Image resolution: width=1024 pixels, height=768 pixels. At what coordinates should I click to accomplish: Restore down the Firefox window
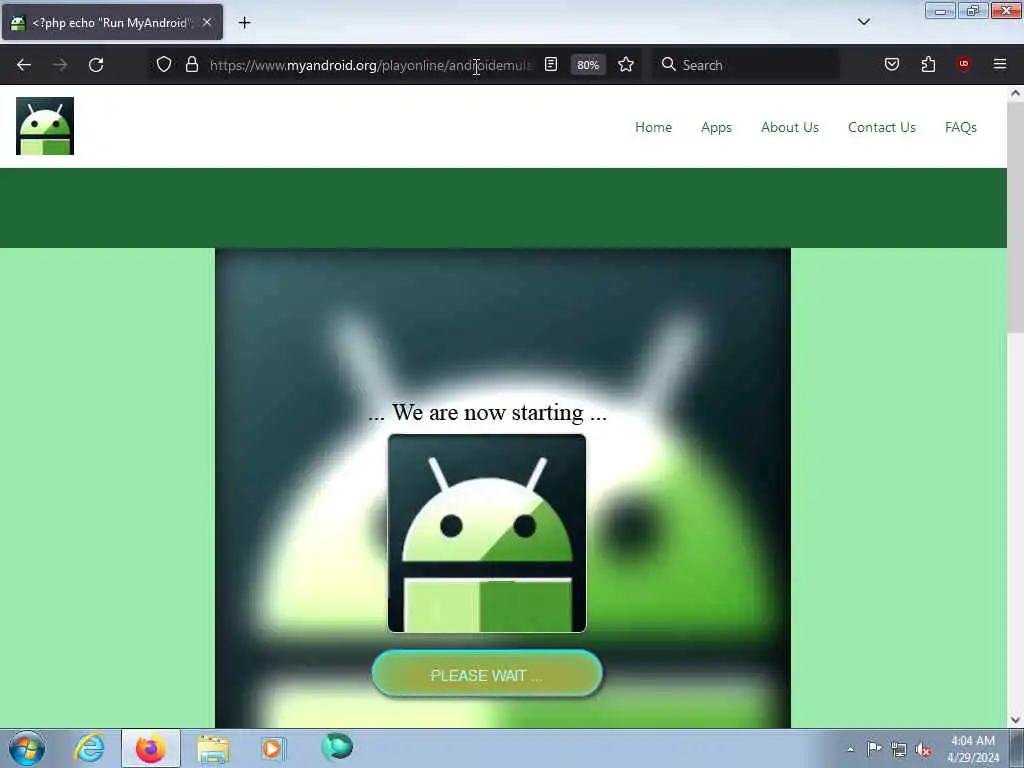[x=972, y=11]
